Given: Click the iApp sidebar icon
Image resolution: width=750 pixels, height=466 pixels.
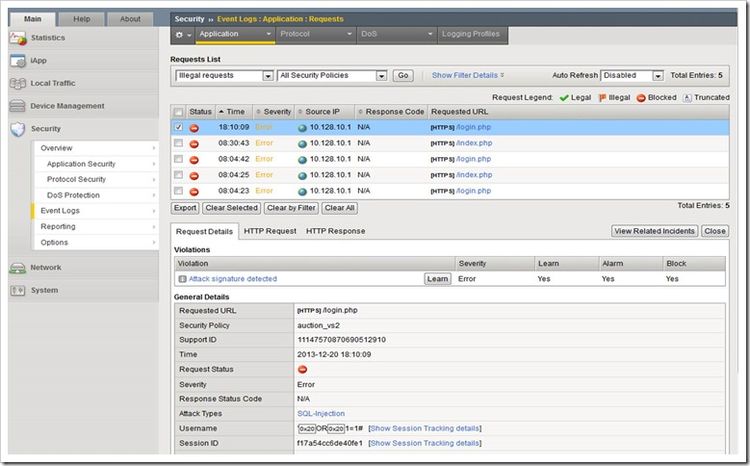Looking at the screenshot, I should pos(17,61).
